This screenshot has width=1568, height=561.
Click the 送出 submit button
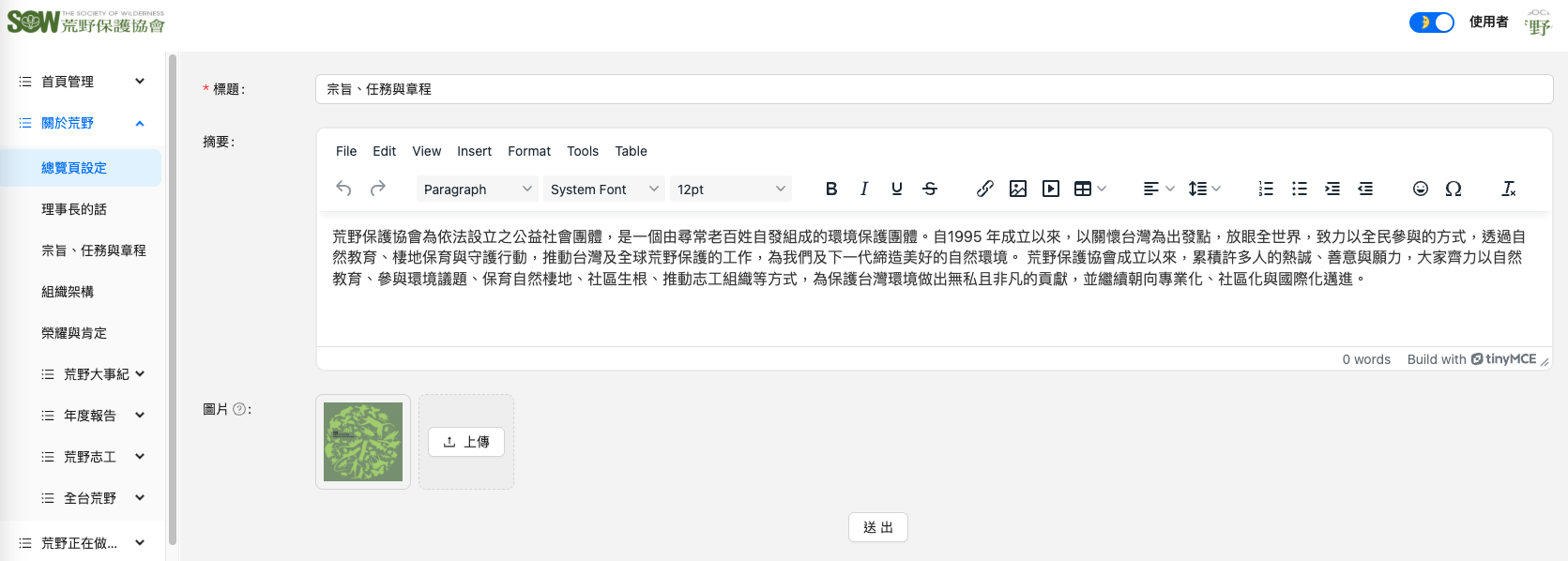(877, 527)
